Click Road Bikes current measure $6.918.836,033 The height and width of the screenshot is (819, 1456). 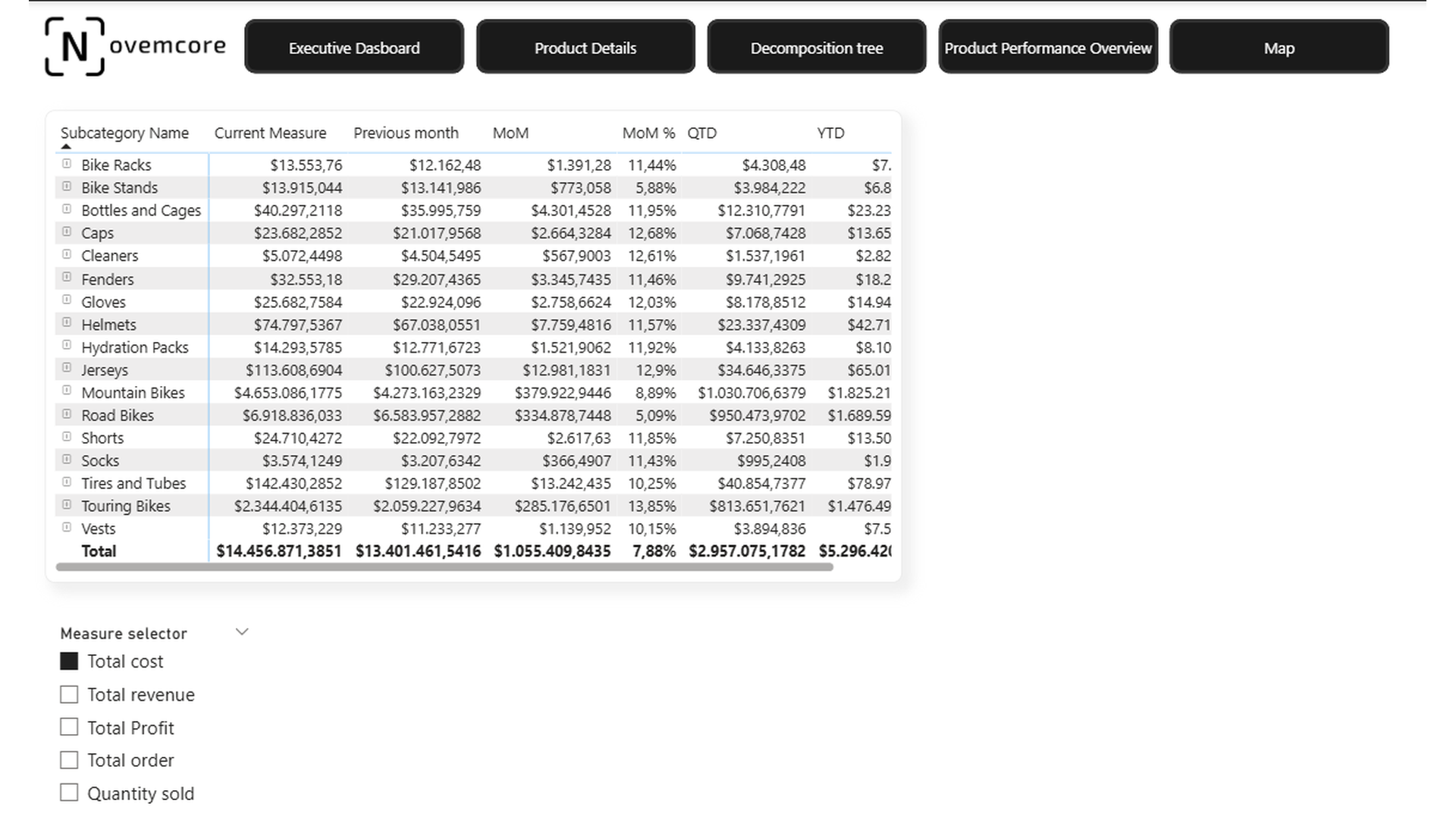point(292,416)
